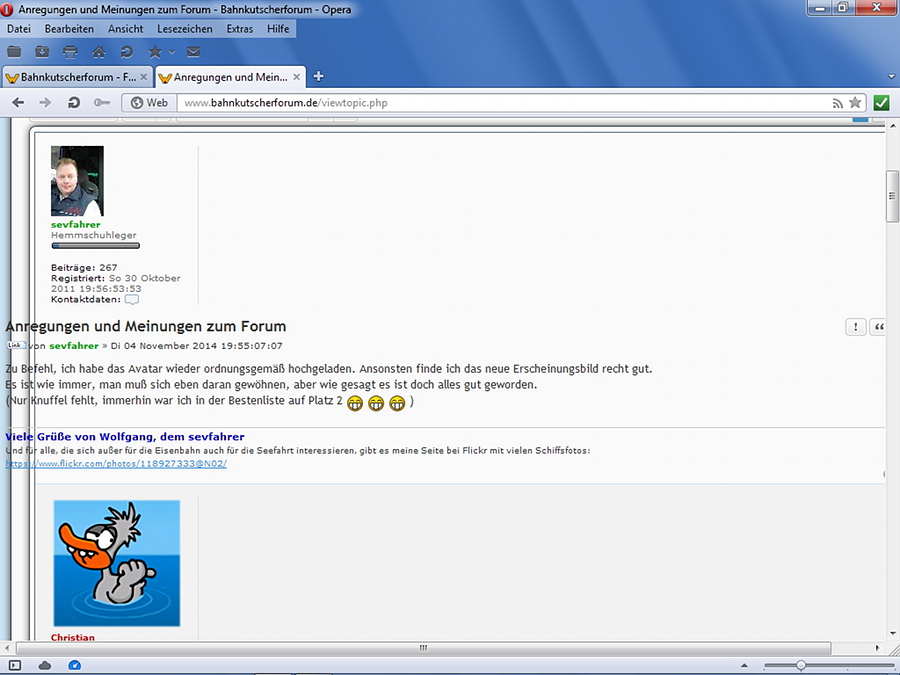Expand the closed tabs dropdown arrow
The height and width of the screenshot is (675, 900).
click(891, 77)
